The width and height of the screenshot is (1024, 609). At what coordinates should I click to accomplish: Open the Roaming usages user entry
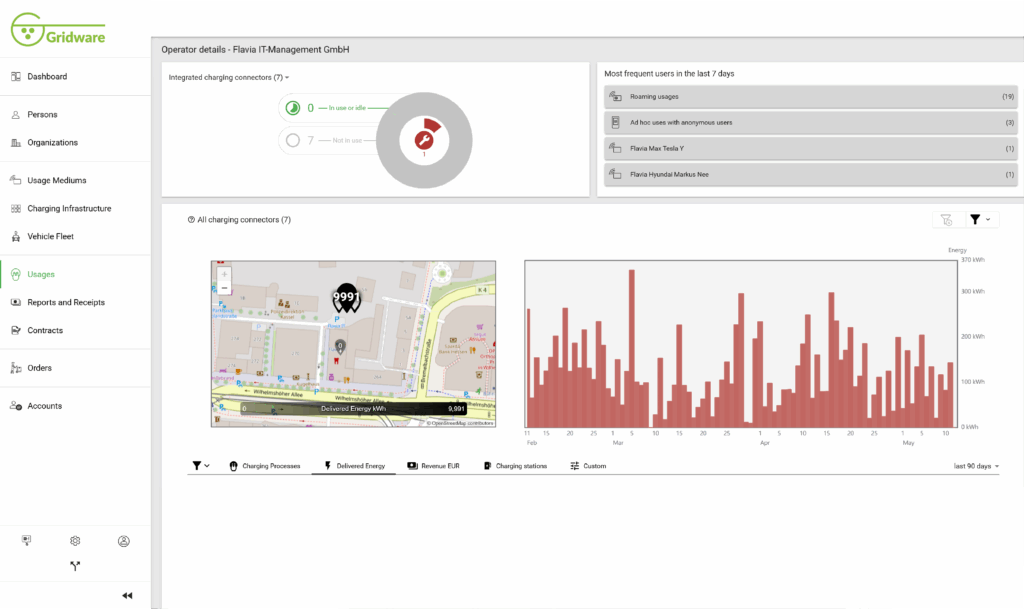811,97
